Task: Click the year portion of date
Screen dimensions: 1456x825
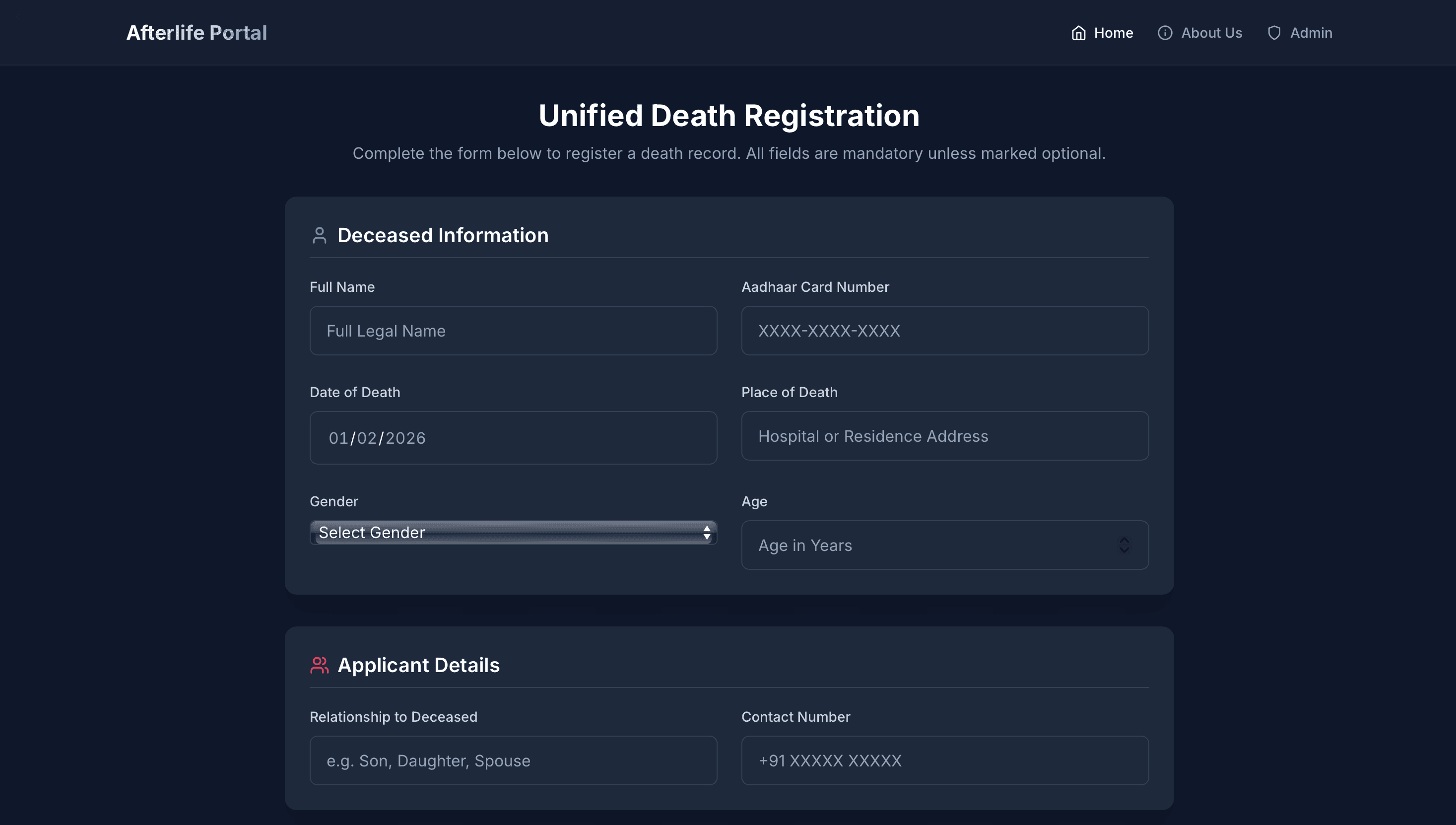Action: pos(405,438)
